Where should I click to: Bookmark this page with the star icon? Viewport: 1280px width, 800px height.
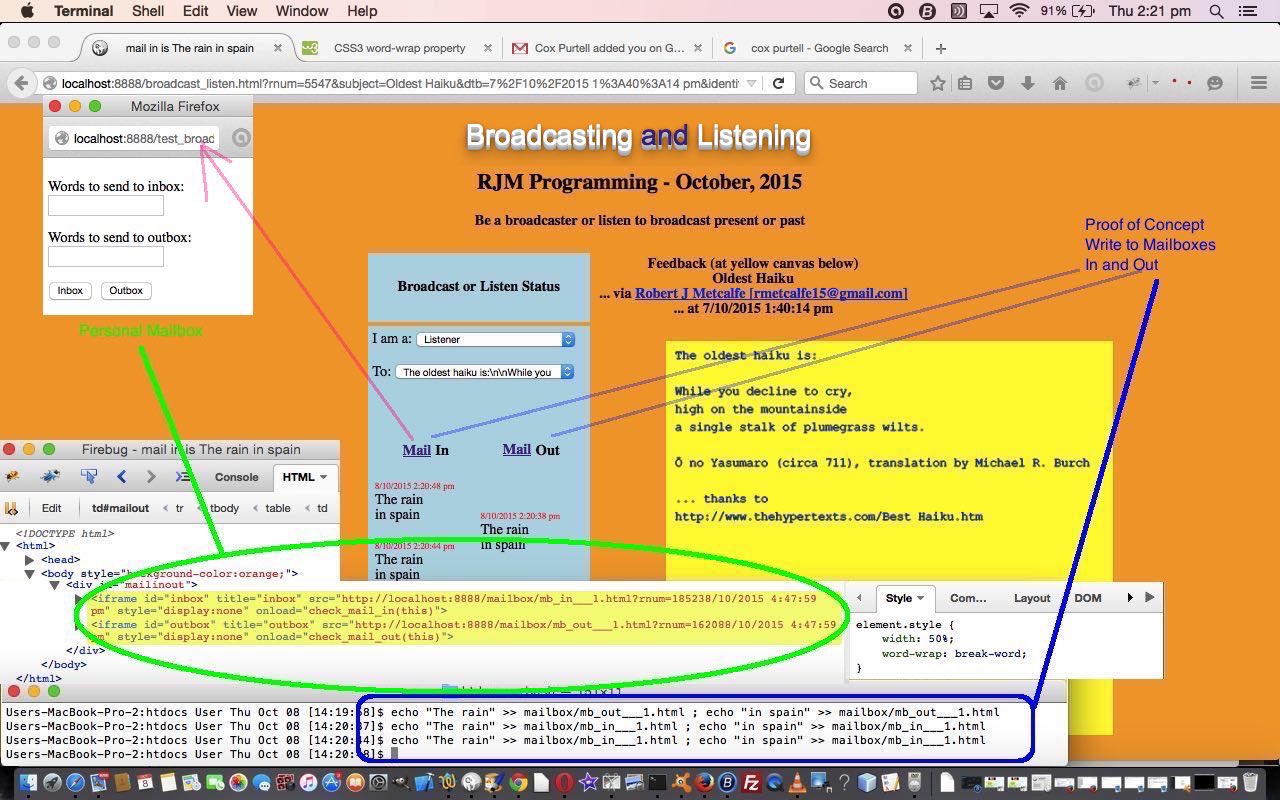(938, 84)
